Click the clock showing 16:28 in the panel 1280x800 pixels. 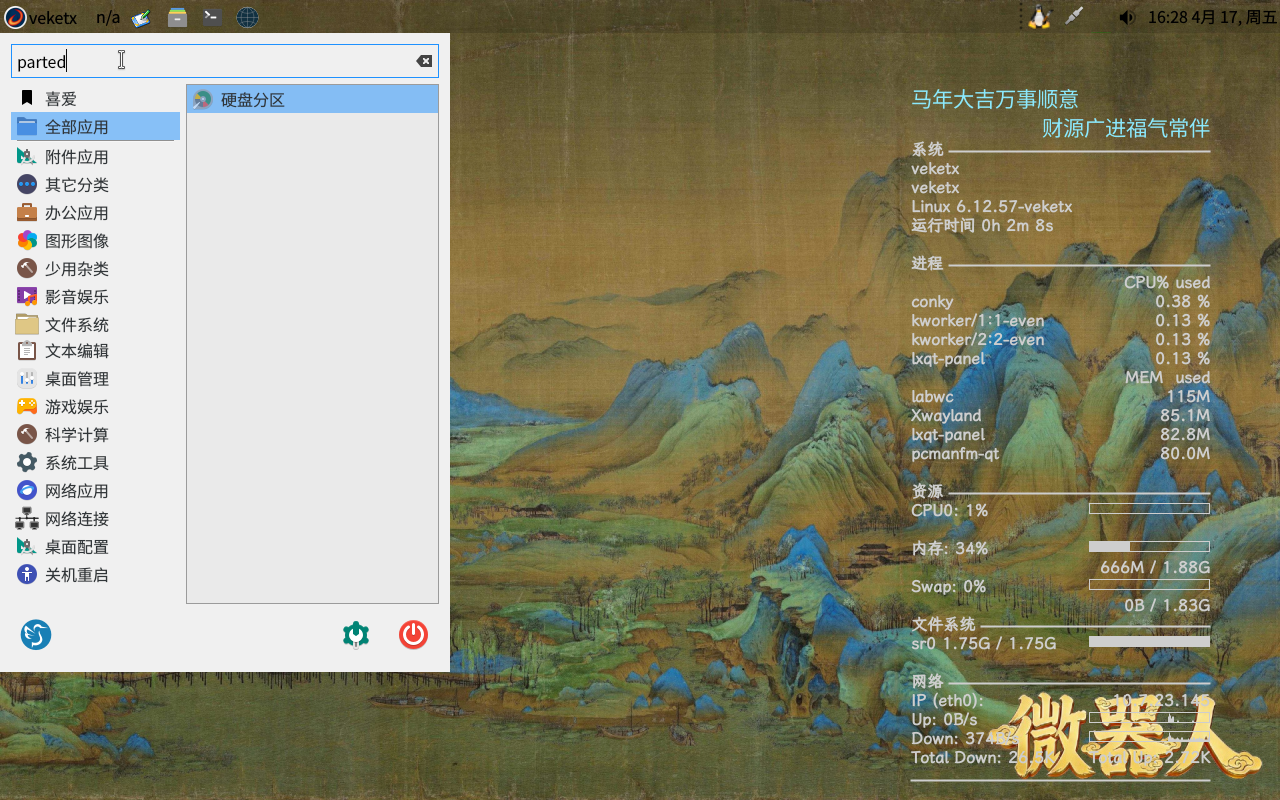click(x=1211, y=17)
